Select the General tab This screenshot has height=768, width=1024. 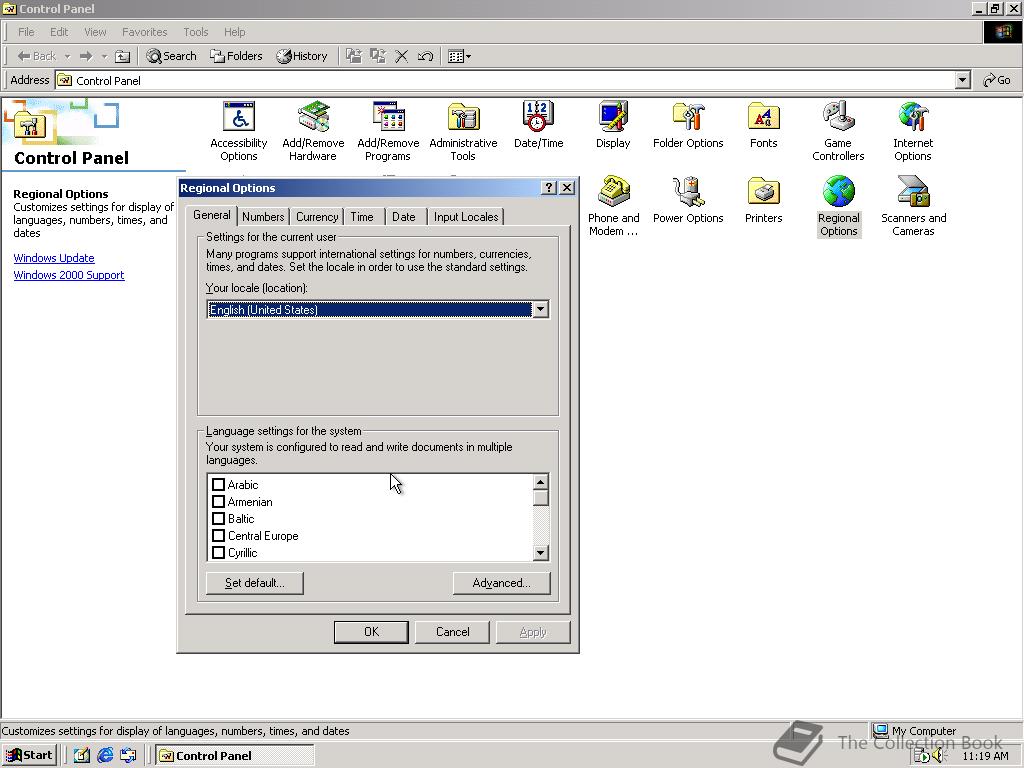[212, 215]
